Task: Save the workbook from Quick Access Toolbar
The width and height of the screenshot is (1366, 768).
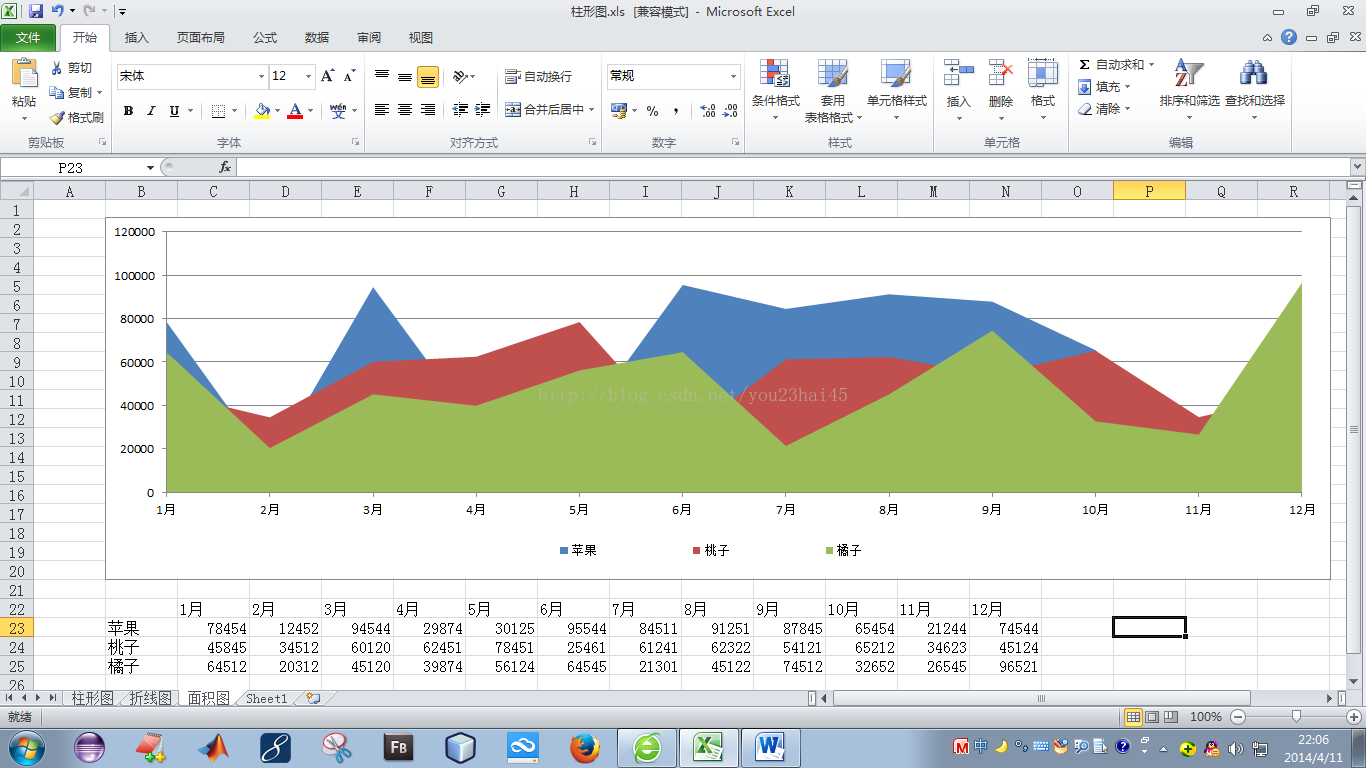Action: pyautogui.click(x=36, y=12)
